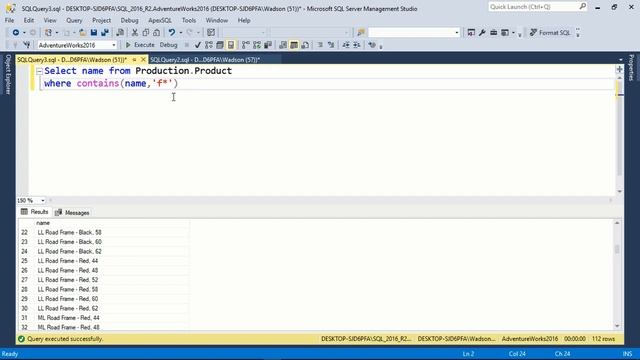
Task: Toggle Include Actual Execution Plan
Action: 246,45
